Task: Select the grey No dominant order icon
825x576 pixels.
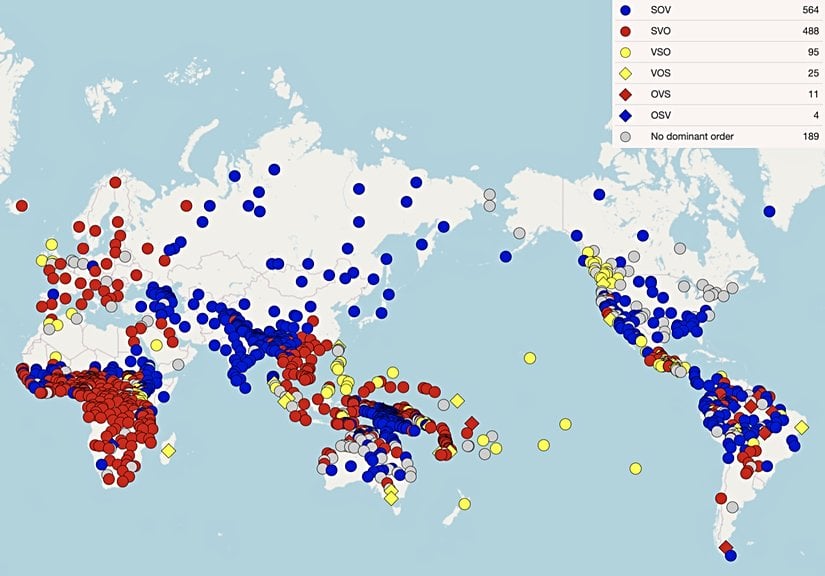Action: point(626,135)
